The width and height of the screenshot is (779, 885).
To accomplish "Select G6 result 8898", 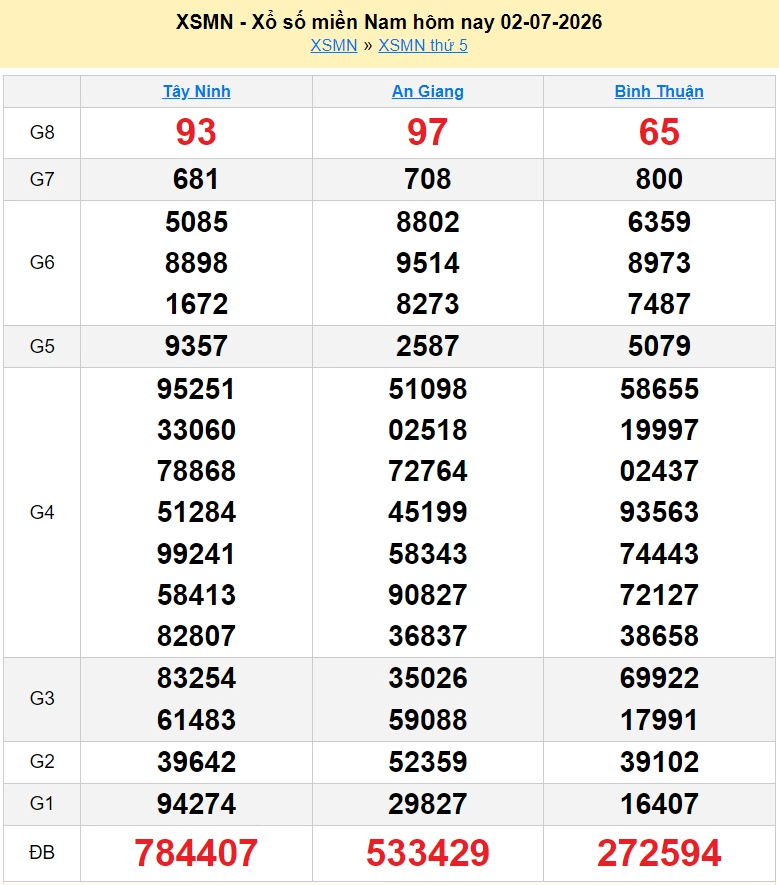I will pyautogui.click(x=196, y=263).
